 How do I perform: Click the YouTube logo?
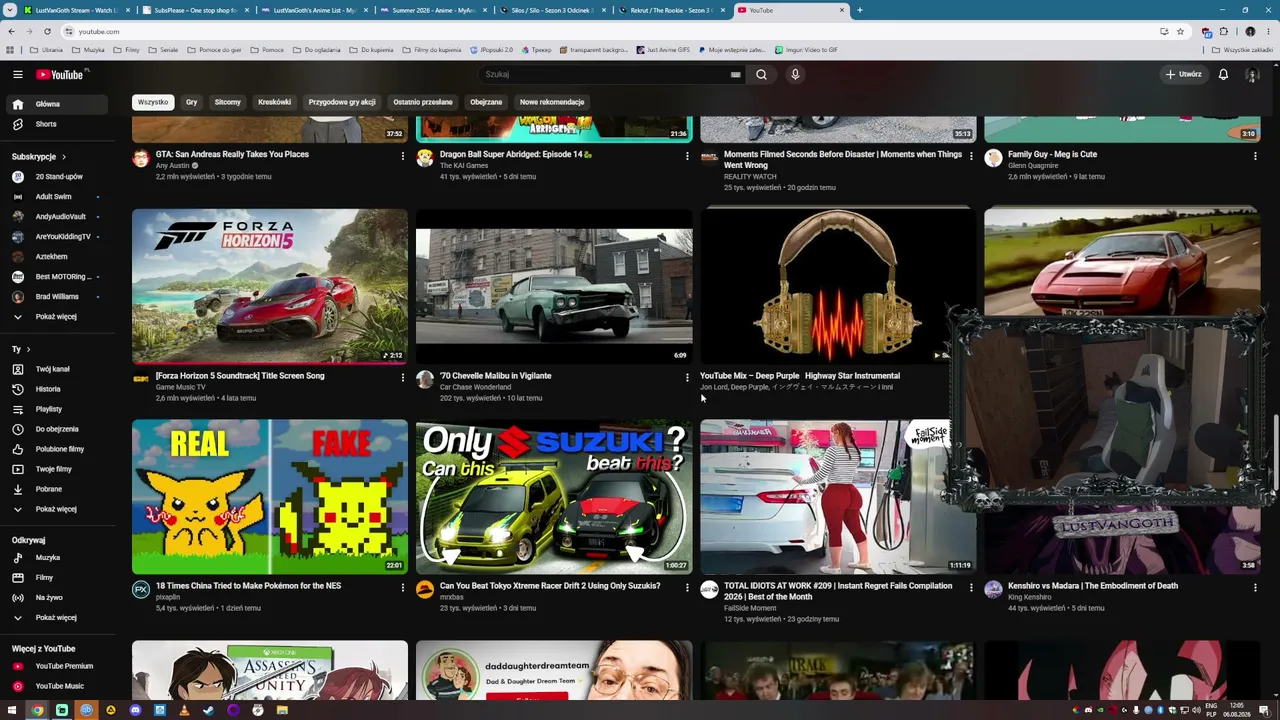(60, 74)
